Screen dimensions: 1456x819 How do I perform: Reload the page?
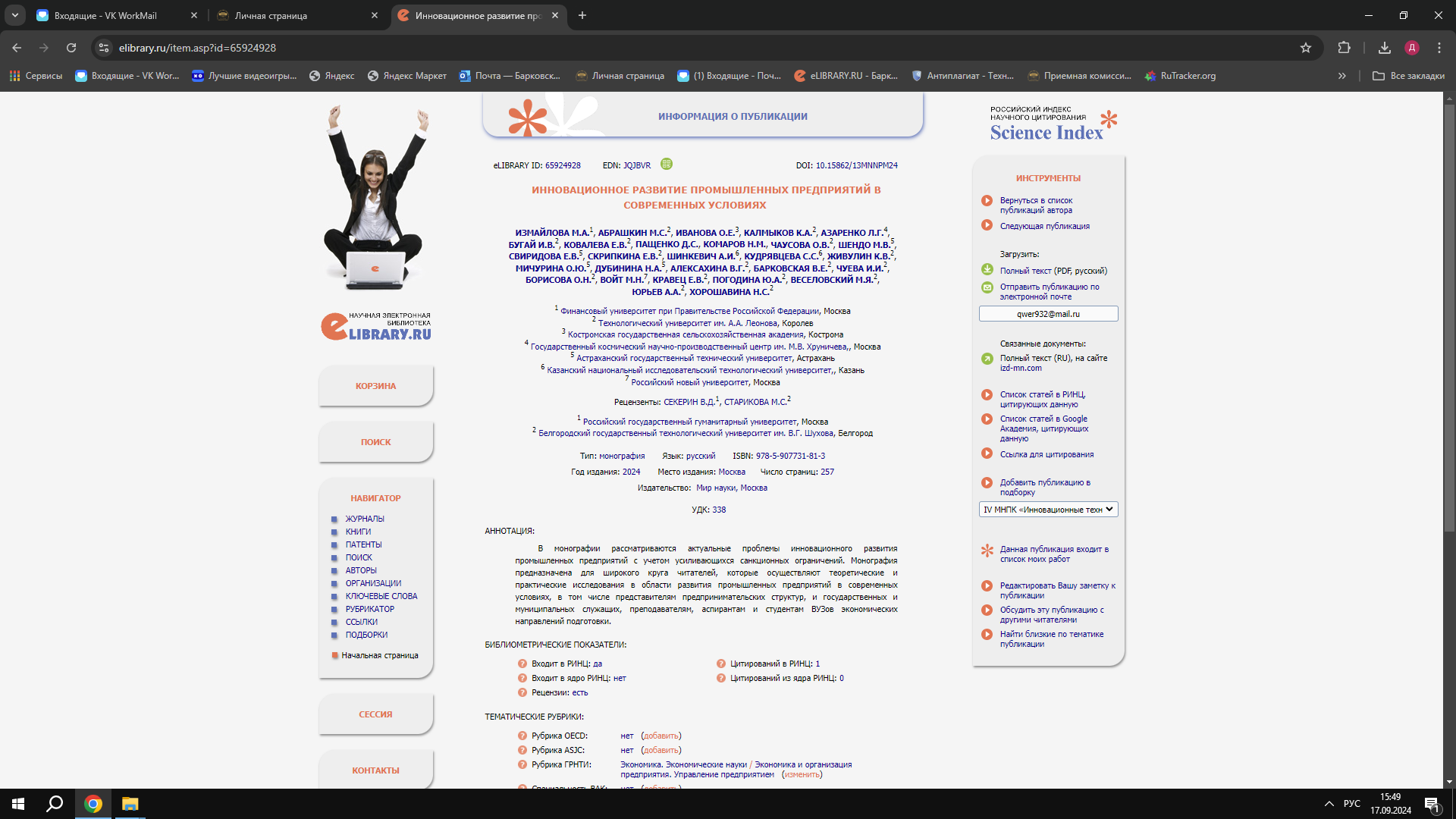(x=71, y=48)
